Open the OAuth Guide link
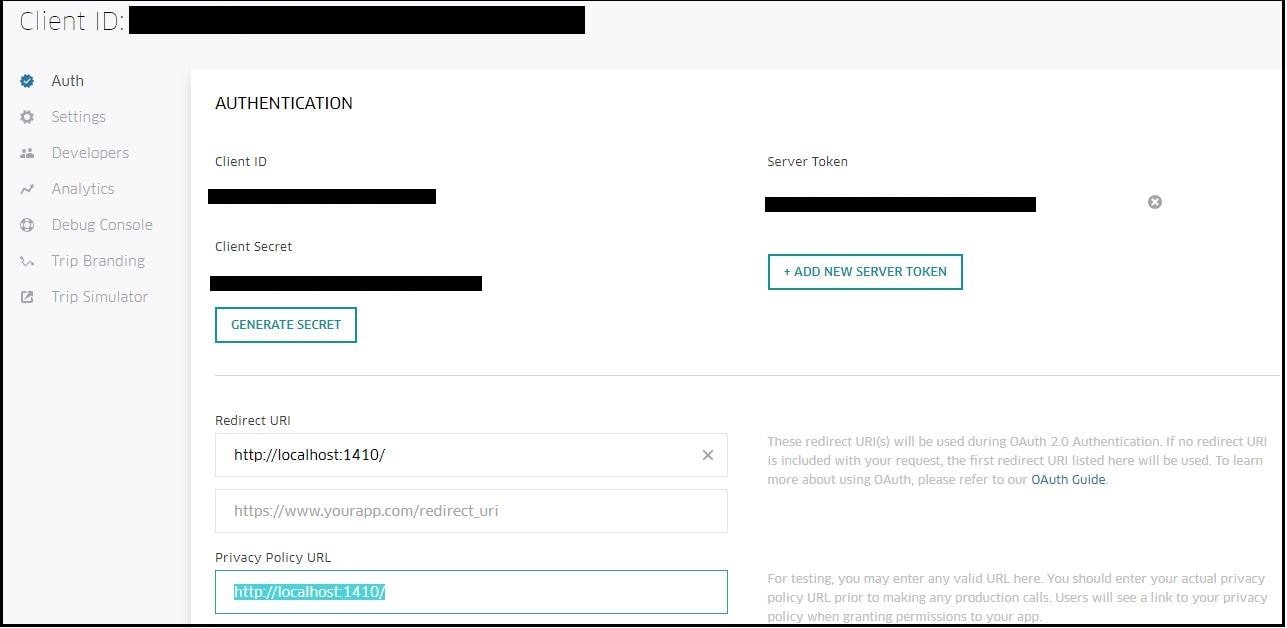This screenshot has height=628, width=1287. (x=1068, y=480)
